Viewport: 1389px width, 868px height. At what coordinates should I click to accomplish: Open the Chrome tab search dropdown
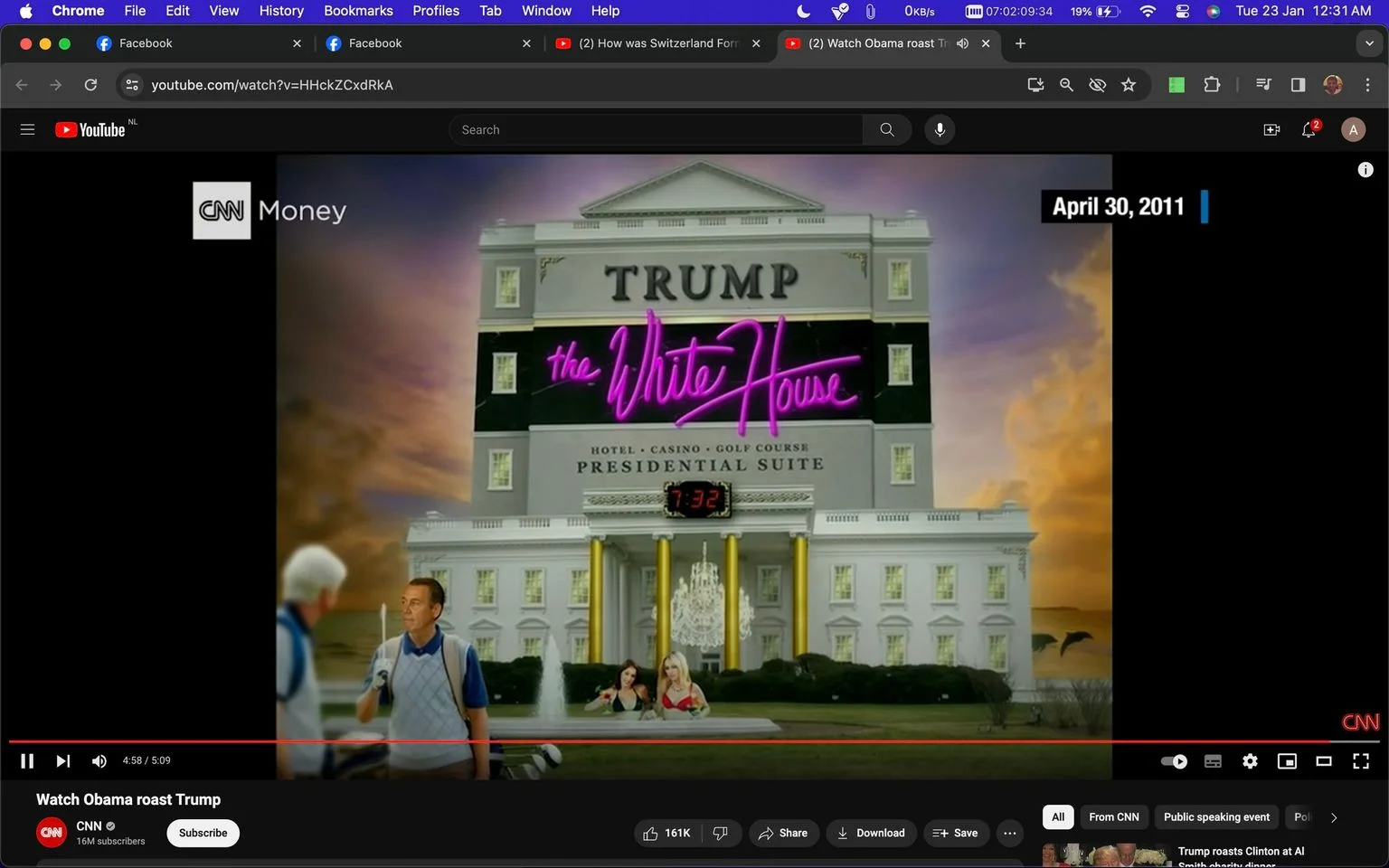[1369, 43]
